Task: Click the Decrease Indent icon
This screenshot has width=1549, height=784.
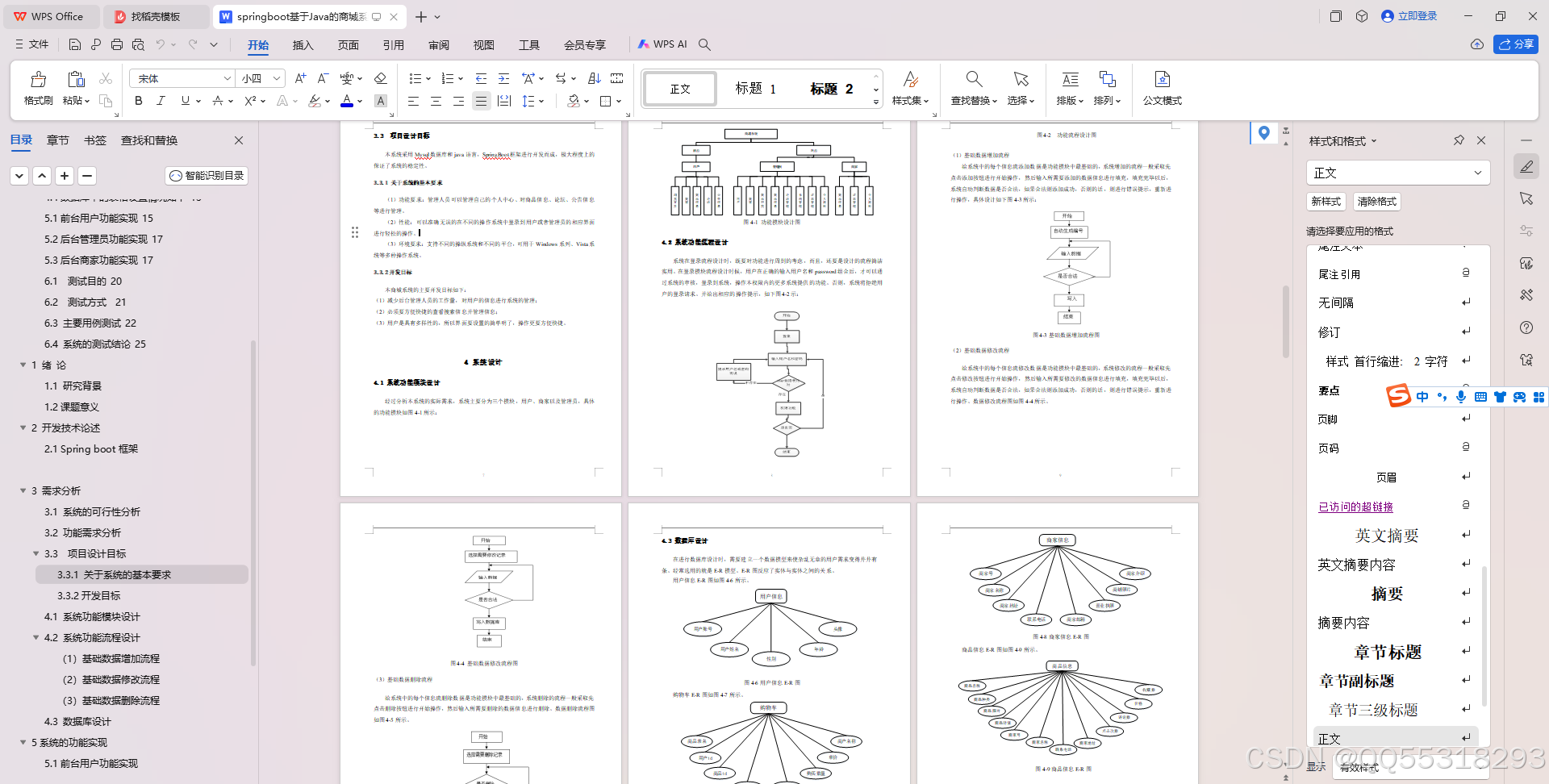Action: click(x=481, y=78)
